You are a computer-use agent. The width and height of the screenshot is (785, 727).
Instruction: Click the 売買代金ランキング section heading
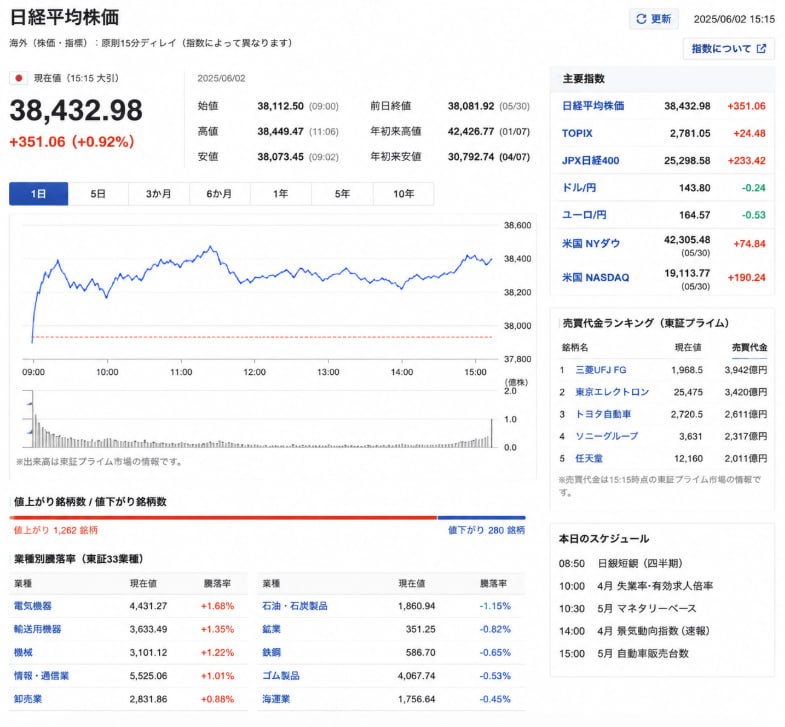click(646, 323)
